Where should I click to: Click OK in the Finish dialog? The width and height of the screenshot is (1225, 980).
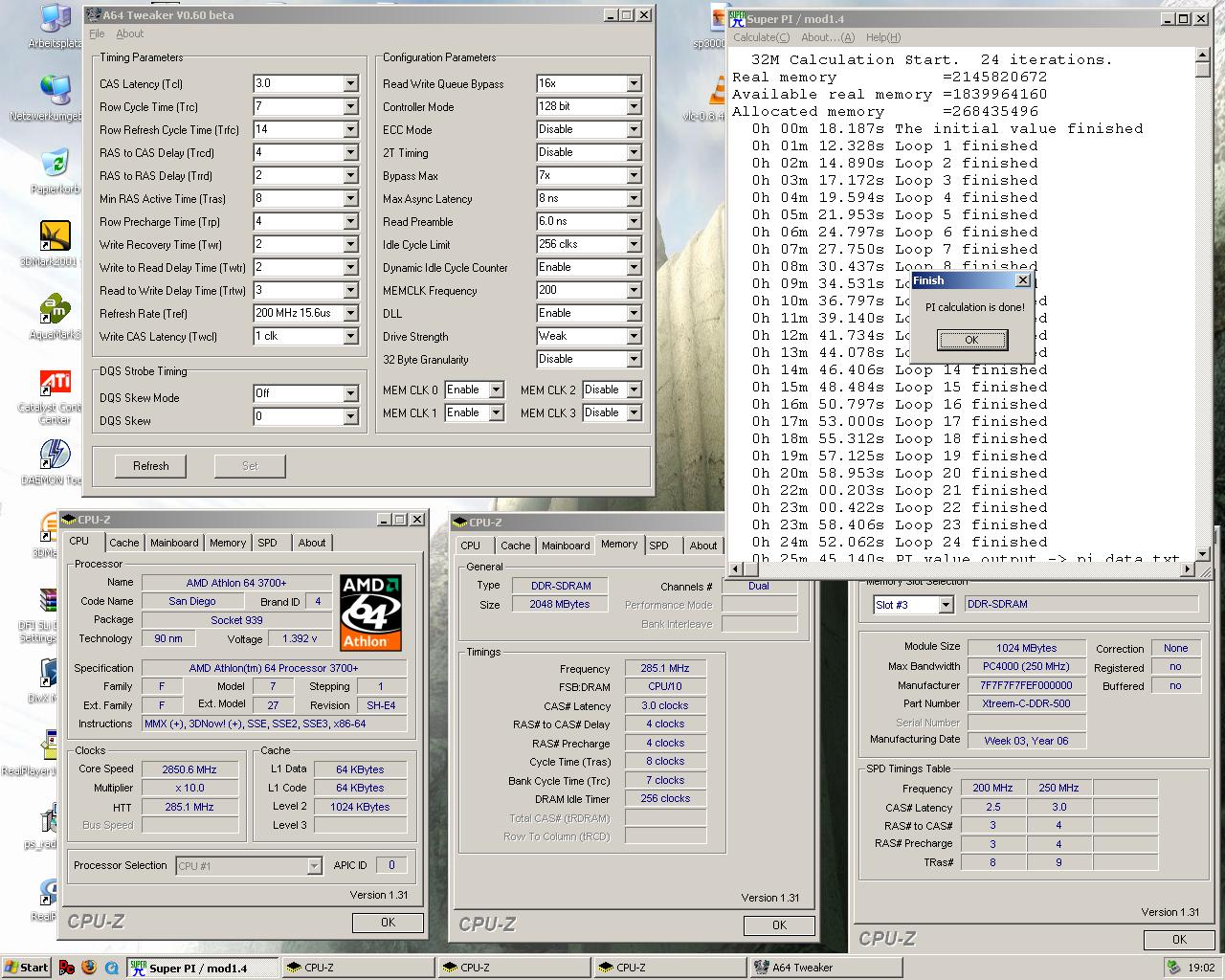pos(971,340)
